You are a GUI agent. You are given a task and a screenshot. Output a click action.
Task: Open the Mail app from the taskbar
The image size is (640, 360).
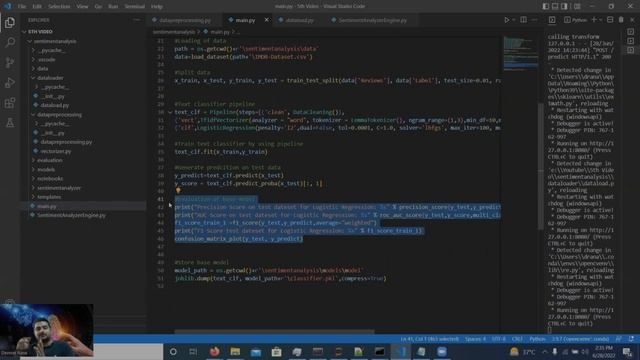click(256, 351)
